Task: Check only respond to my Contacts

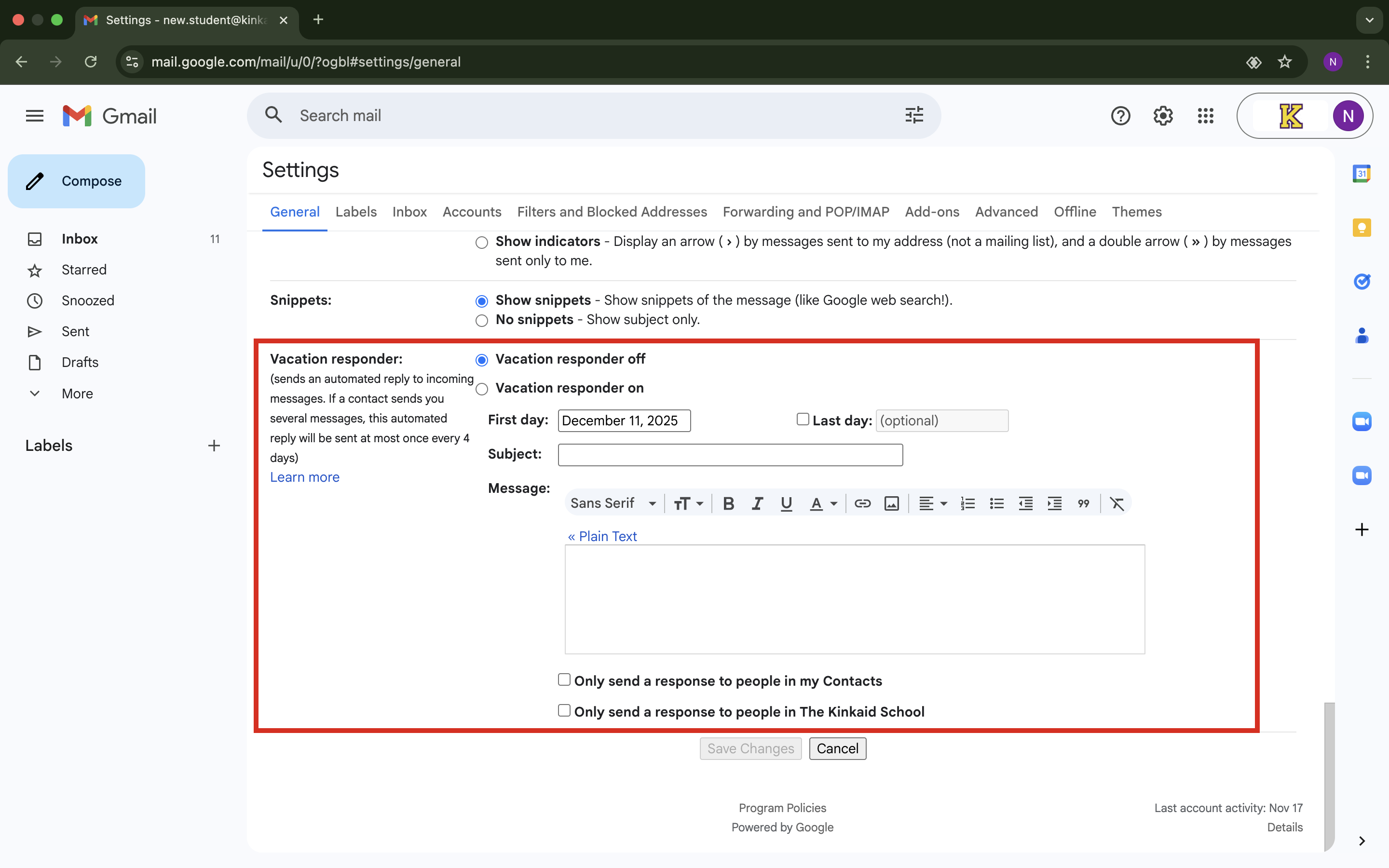Action: pos(564,680)
